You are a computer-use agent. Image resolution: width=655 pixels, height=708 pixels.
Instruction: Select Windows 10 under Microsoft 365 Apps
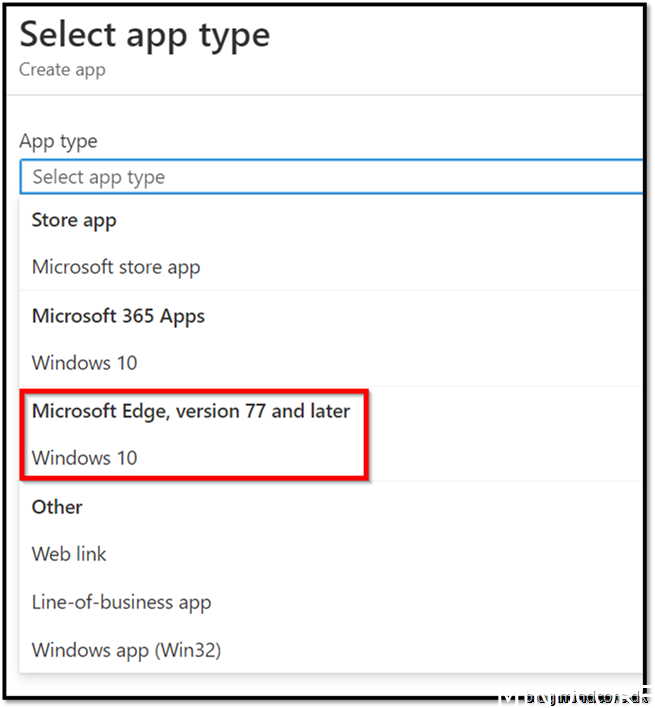pos(85,362)
